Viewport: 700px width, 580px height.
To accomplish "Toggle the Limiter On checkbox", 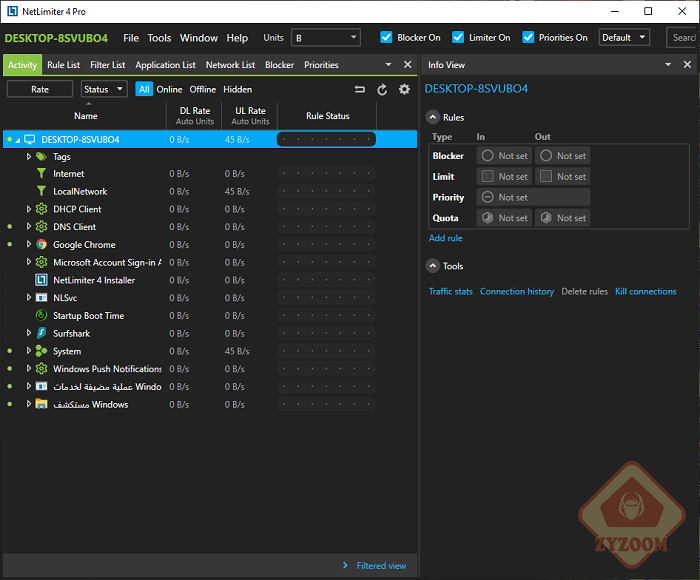I will (458, 37).
